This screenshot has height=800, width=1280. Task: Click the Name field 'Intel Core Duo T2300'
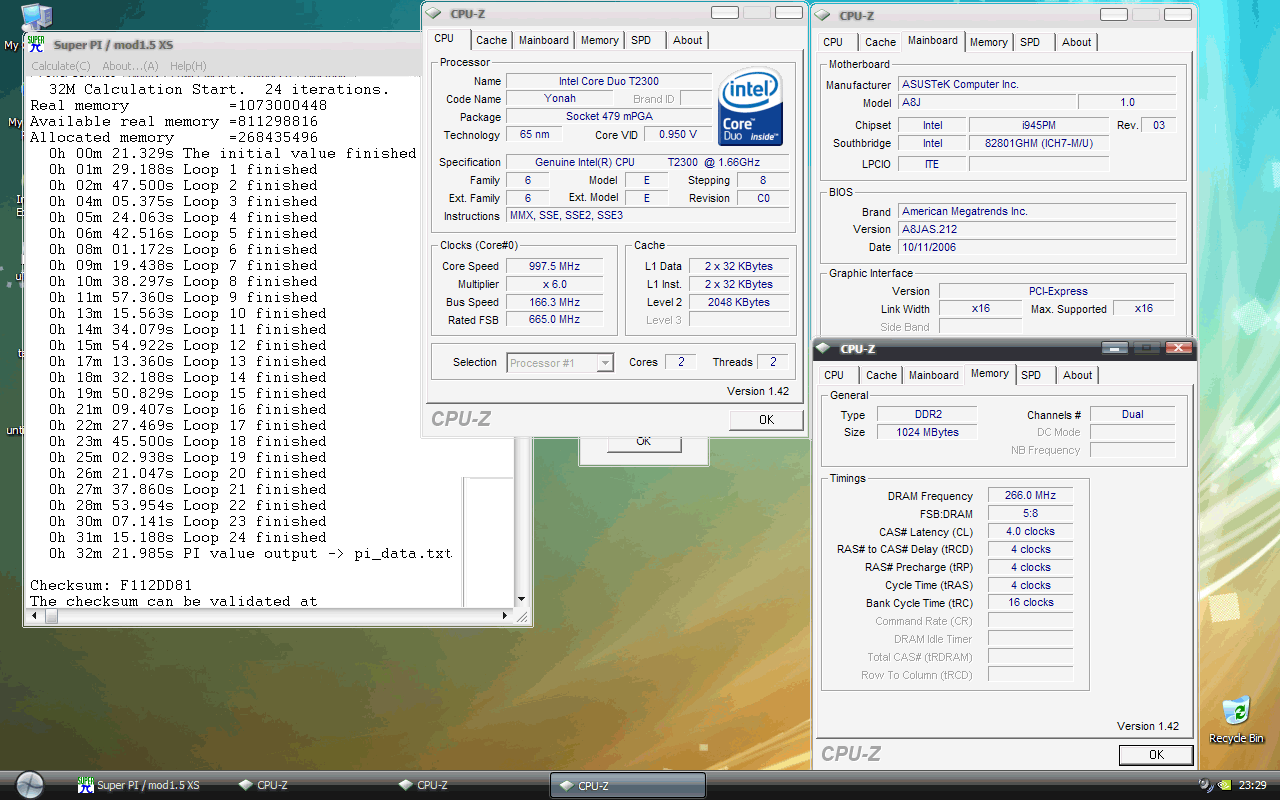609,81
